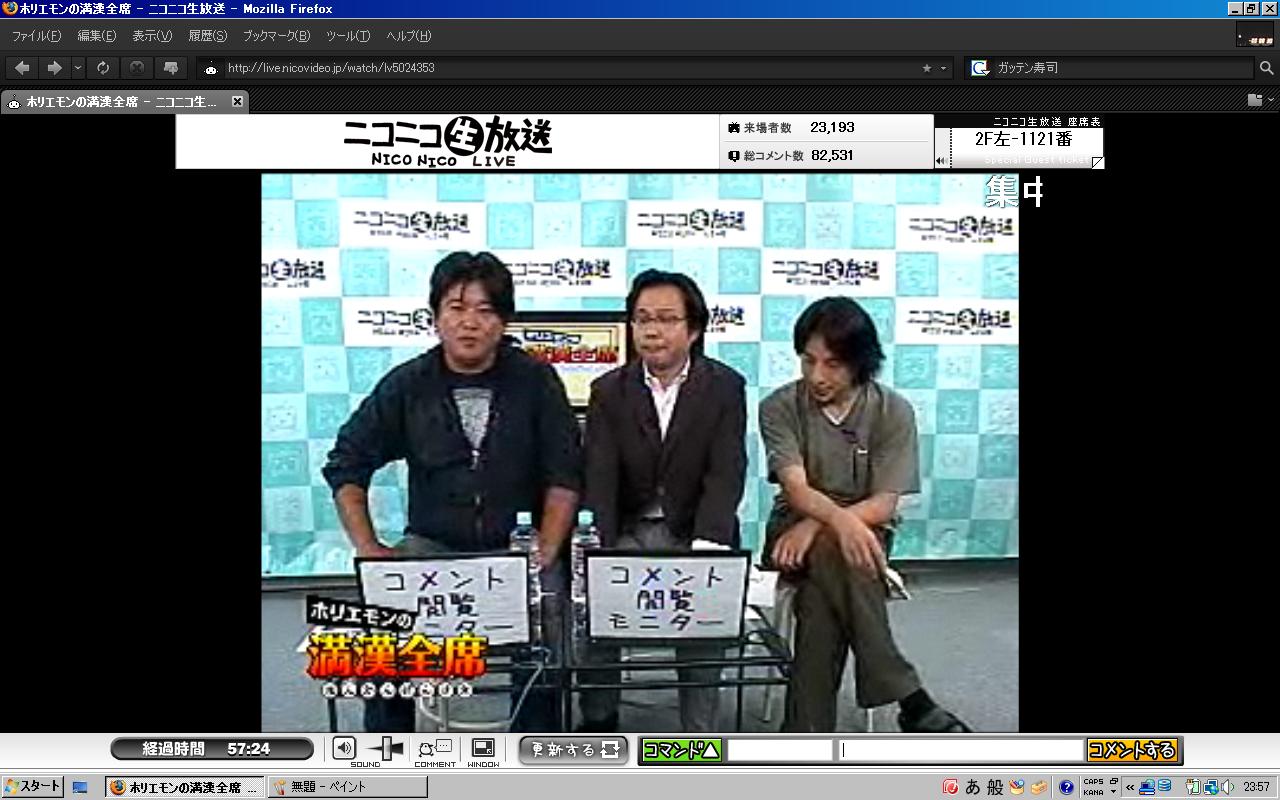Open the 編集(E) menu

coord(96,36)
